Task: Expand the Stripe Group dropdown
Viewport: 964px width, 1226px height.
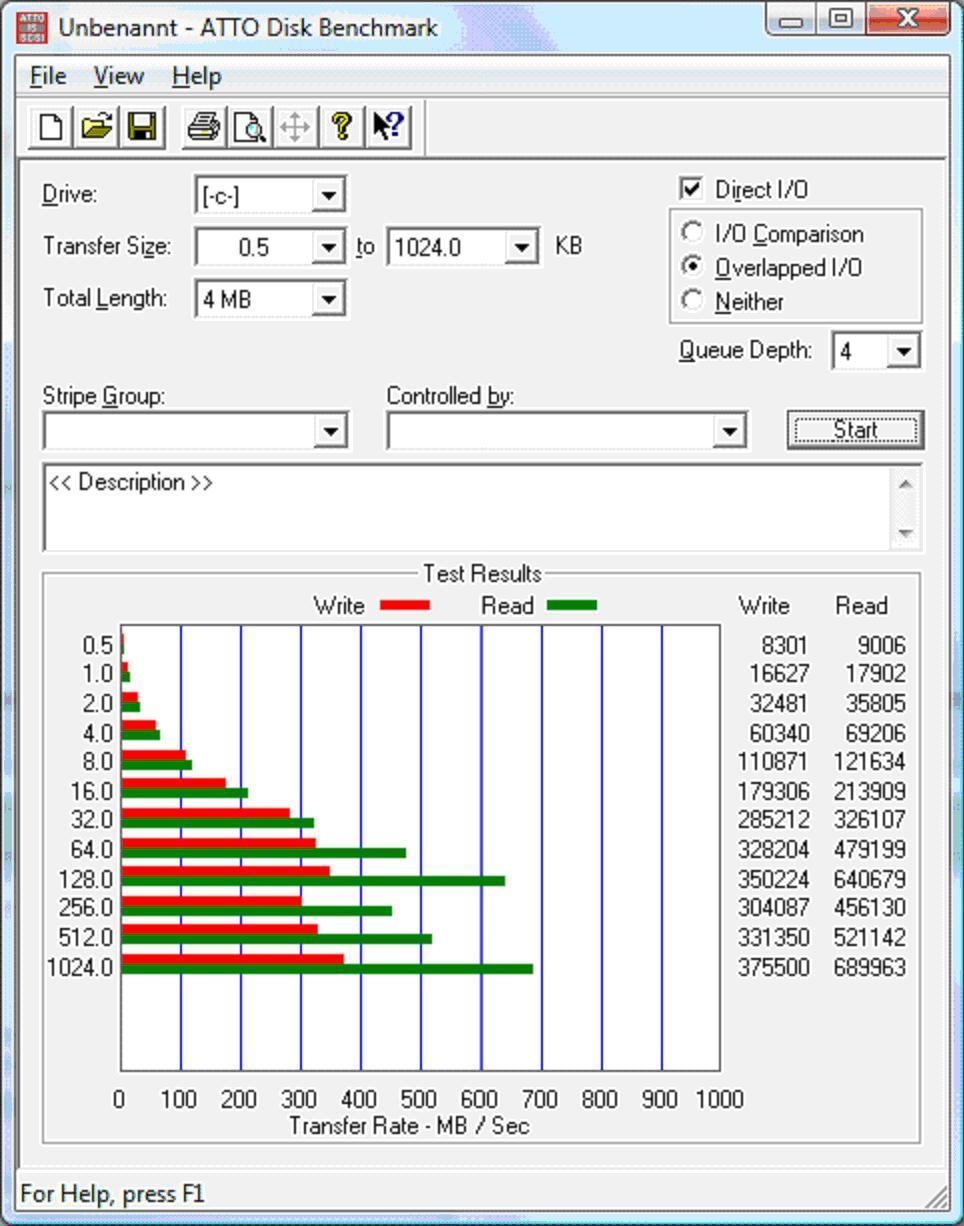Action: pyautogui.click(x=330, y=431)
